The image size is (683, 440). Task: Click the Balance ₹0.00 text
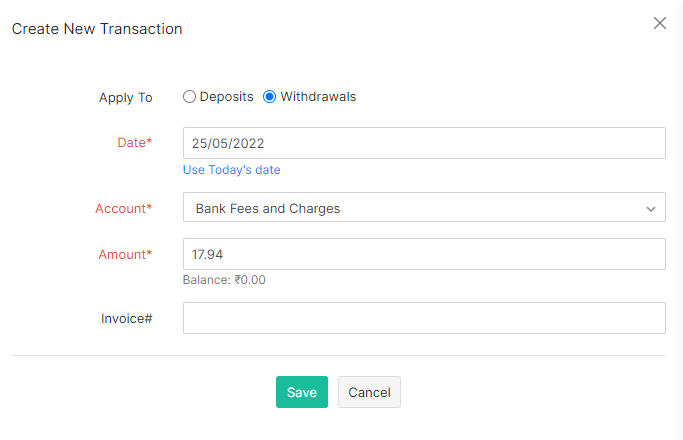click(224, 280)
